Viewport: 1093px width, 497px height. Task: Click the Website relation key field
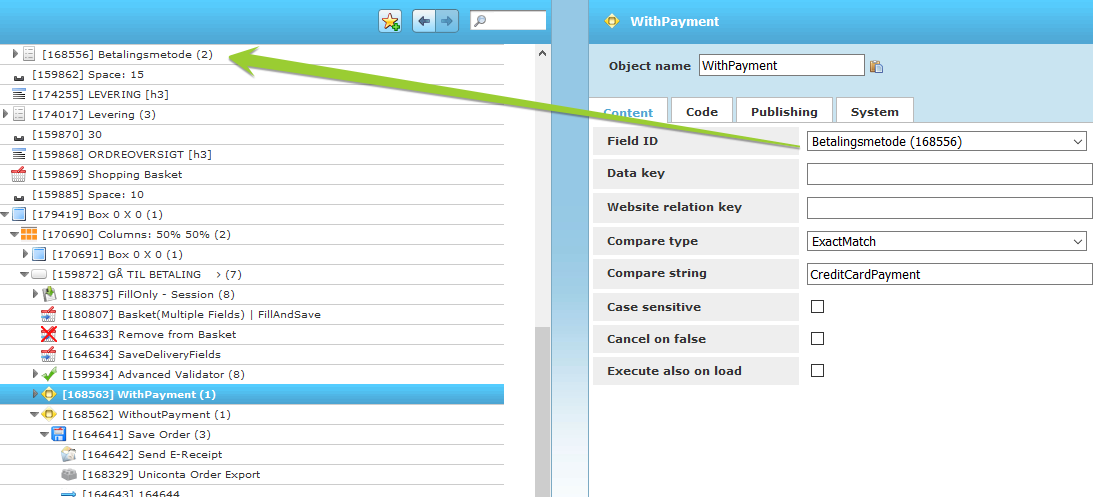point(949,208)
